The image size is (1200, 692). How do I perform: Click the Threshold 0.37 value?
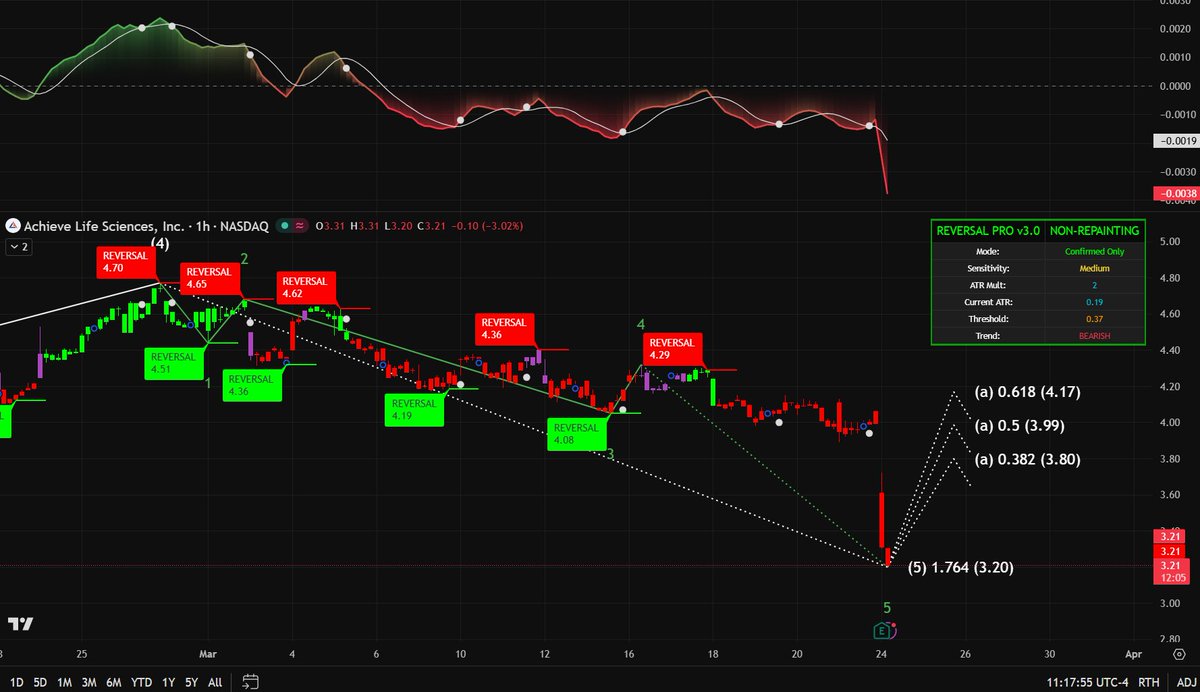click(1094, 319)
